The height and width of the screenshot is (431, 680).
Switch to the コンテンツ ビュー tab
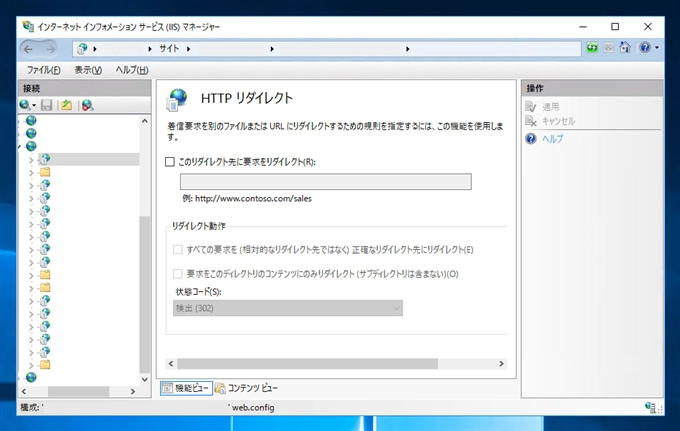coord(247,388)
